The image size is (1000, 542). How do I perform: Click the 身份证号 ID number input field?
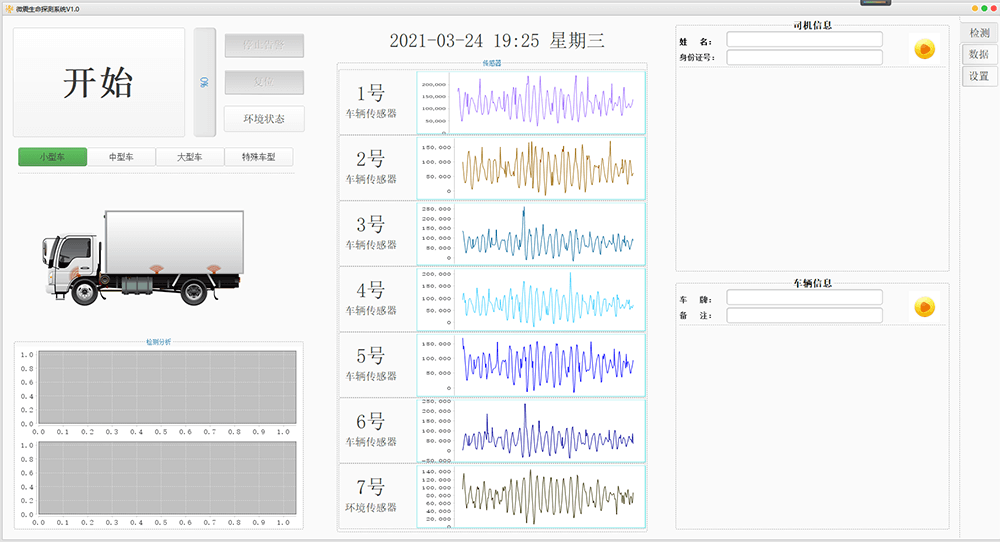(805, 57)
